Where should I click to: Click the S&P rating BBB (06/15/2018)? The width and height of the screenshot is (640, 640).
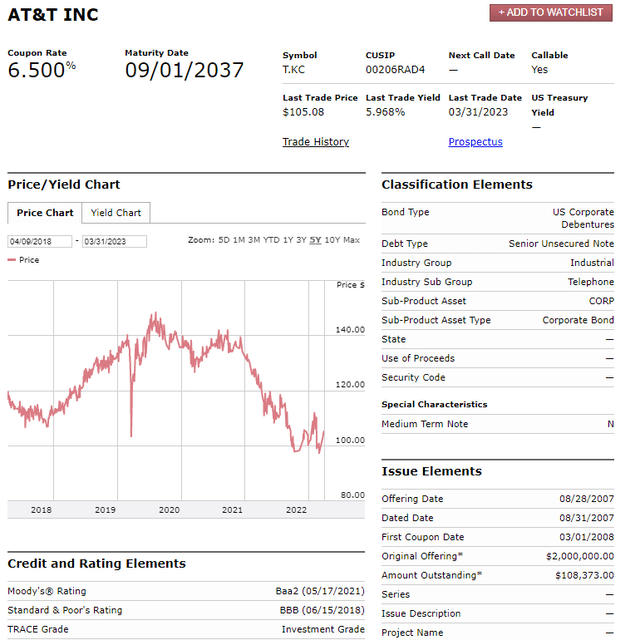pyautogui.click(x=322, y=610)
